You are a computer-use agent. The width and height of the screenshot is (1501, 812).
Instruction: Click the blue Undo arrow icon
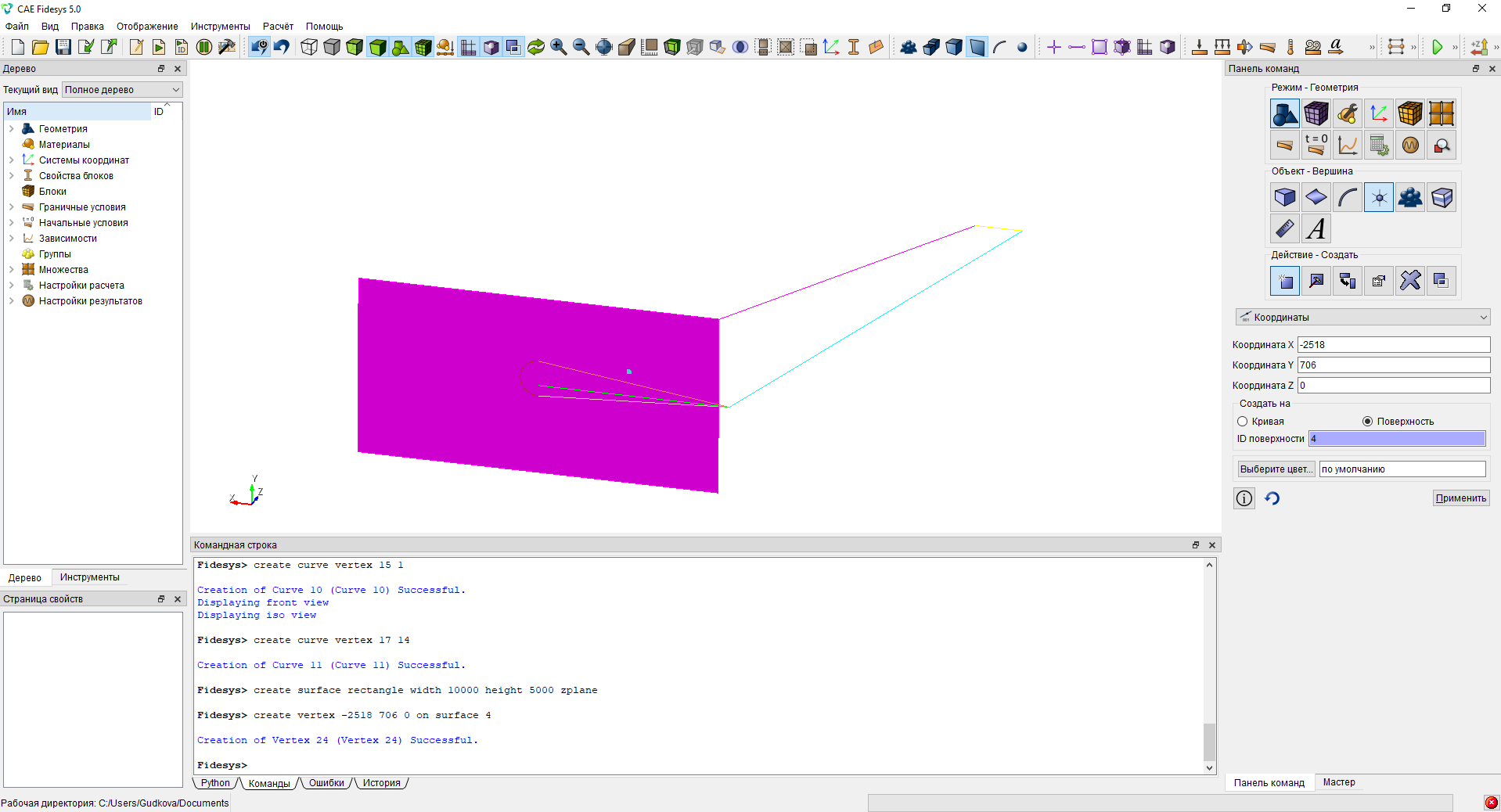[282, 47]
